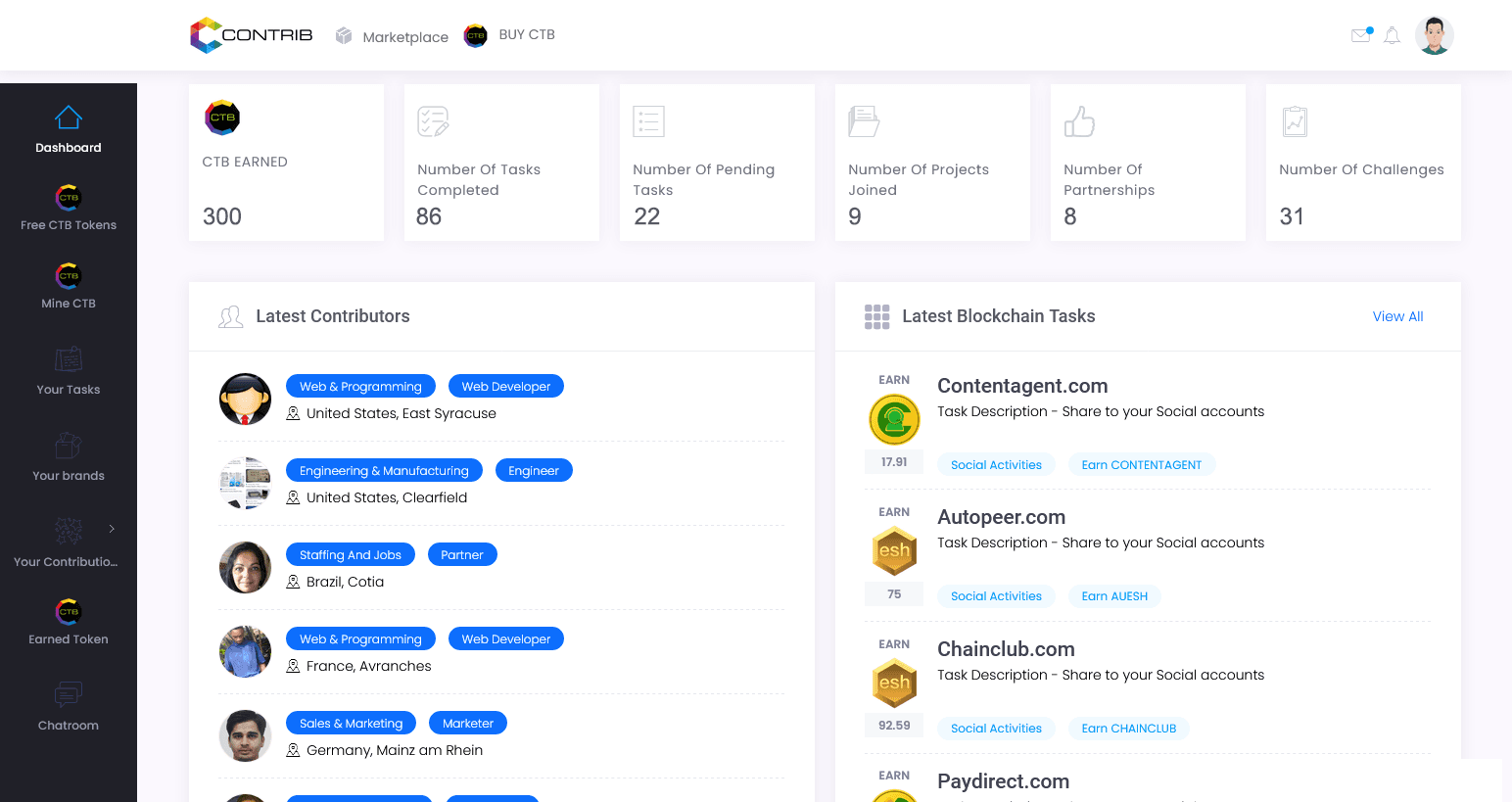Viewport: 1512px width, 802px height.
Task: Click the Tasks Completed checklist icon
Action: coord(433,121)
